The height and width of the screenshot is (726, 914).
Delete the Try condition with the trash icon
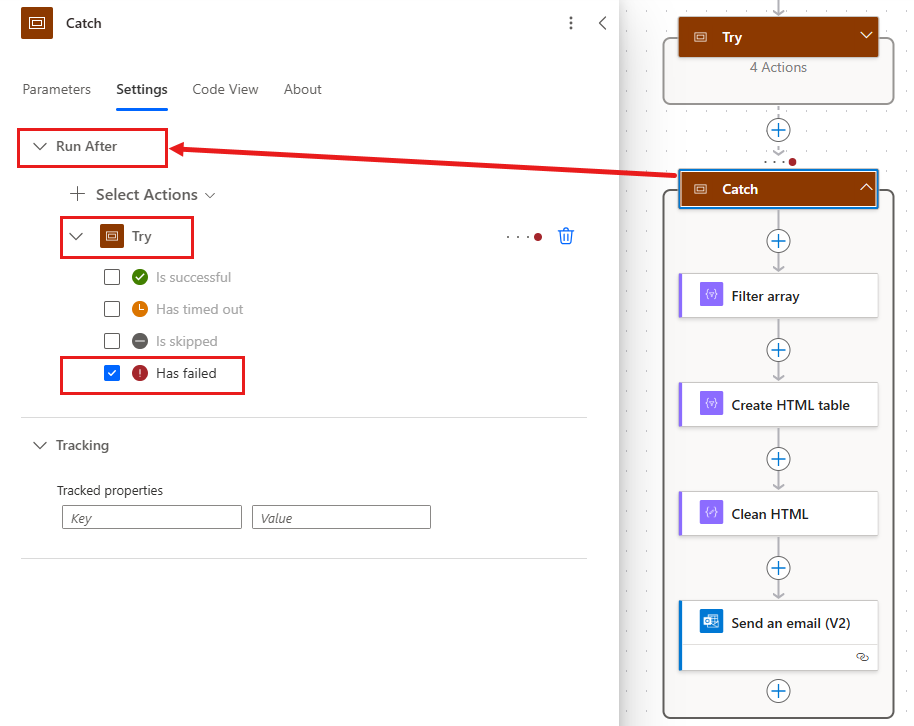566,236
